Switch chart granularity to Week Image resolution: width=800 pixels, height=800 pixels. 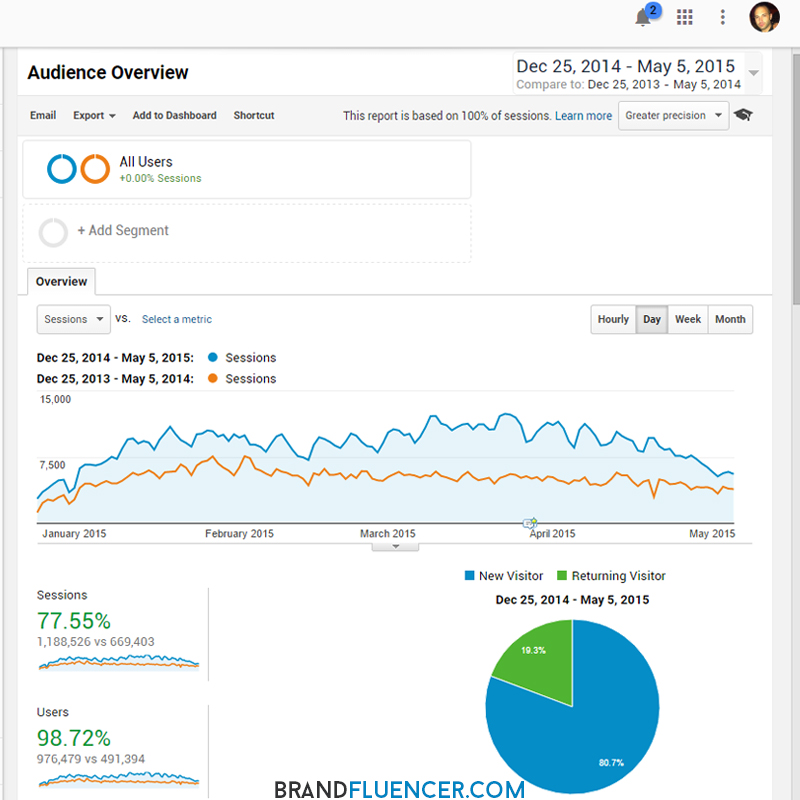pyautogui.click(x=688, y=320)
